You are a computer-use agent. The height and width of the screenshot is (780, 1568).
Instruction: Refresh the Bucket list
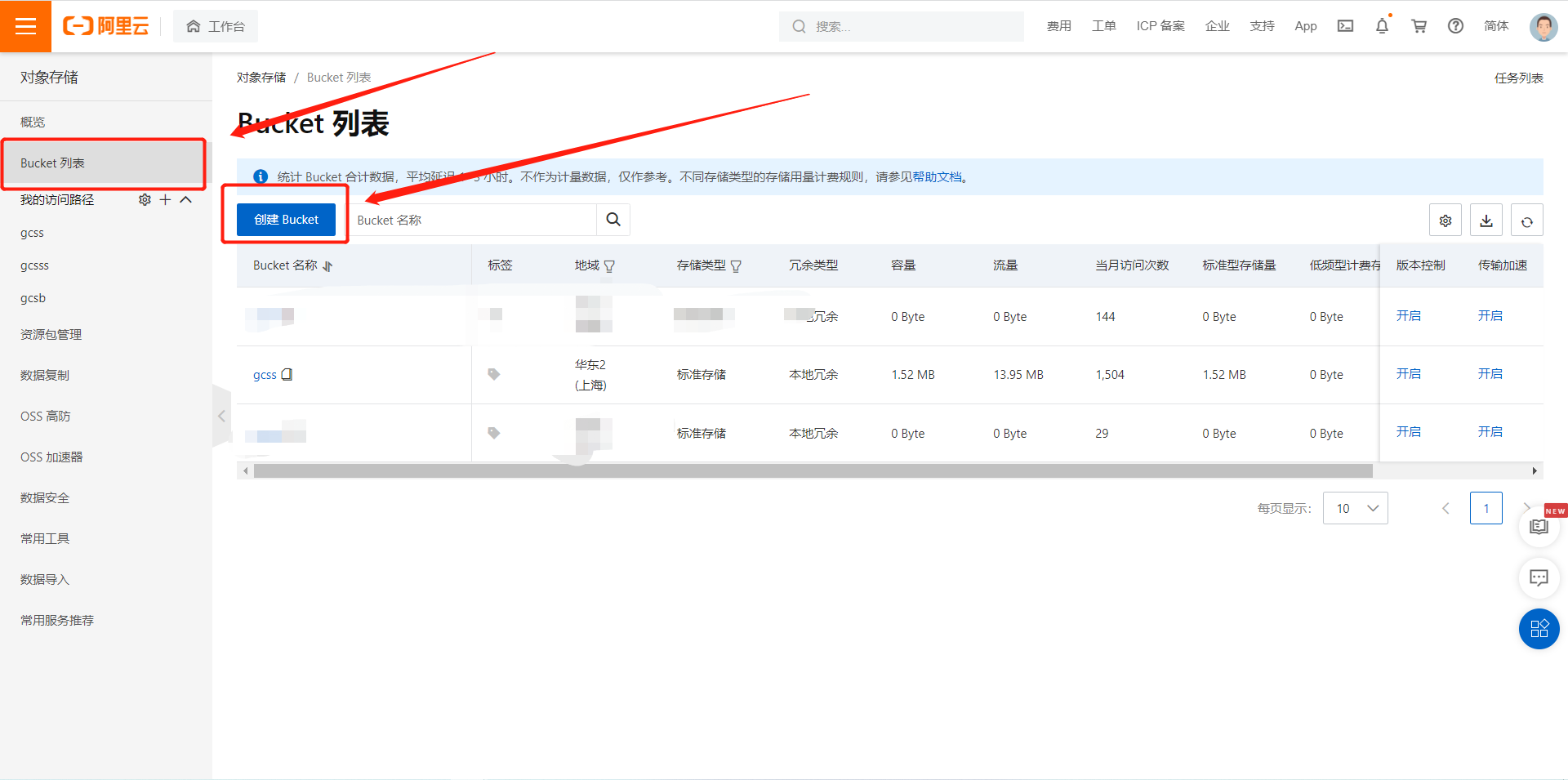click(1527, 221)
